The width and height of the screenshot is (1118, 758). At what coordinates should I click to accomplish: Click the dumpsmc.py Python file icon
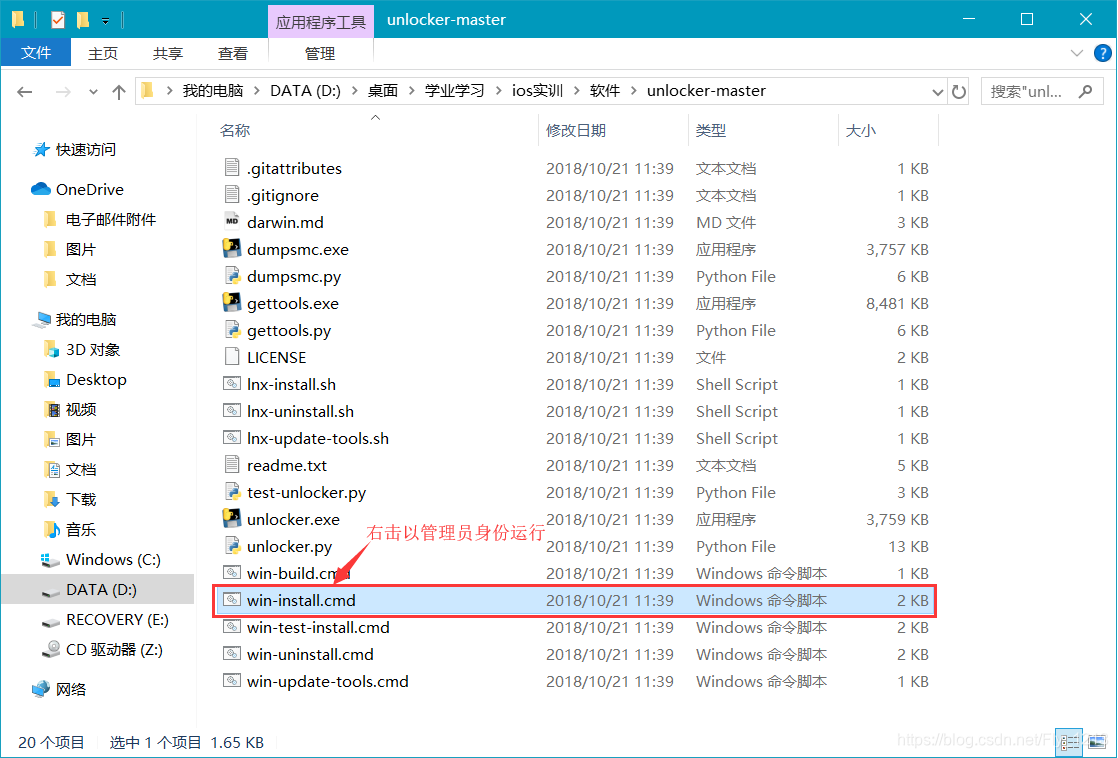point(232,276)
